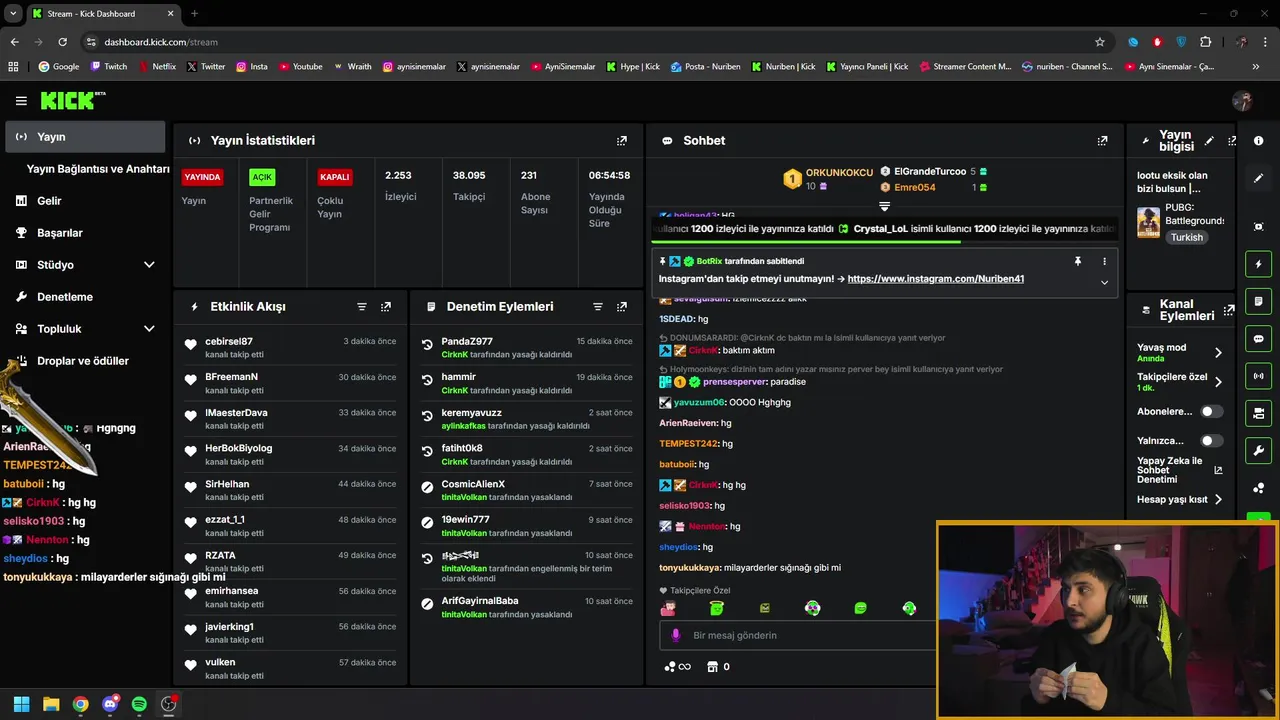Open a new browser tab
Image resolution: width=1280 pixels, height=720 pixels.
point(194,13)
